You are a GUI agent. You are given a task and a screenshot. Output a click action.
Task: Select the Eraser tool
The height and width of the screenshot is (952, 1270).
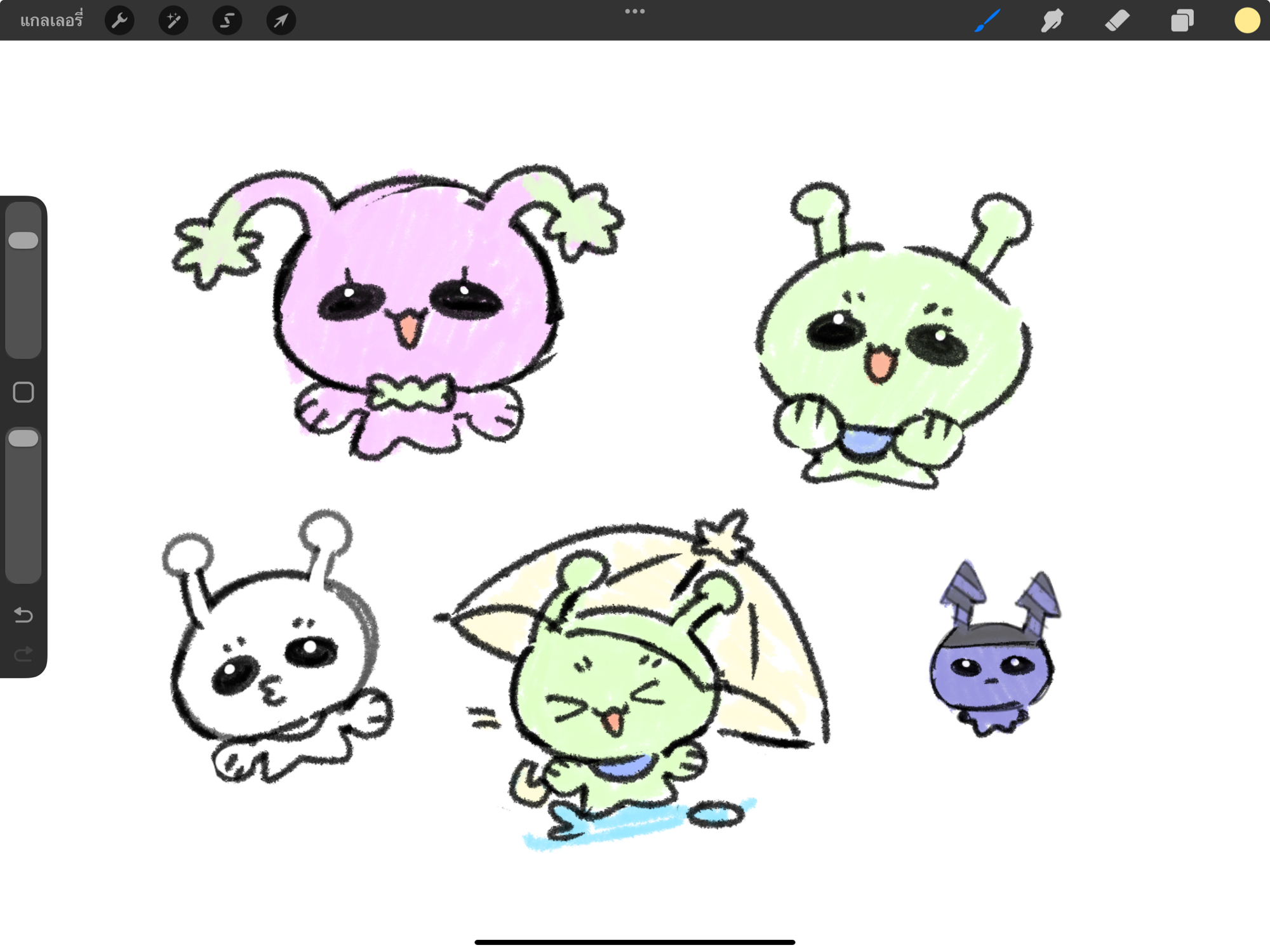coord(1117,21)
